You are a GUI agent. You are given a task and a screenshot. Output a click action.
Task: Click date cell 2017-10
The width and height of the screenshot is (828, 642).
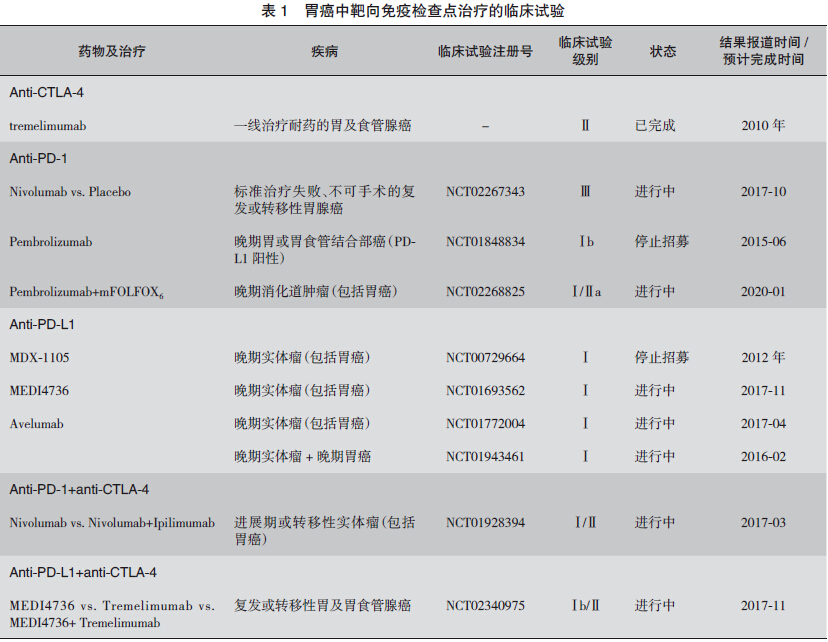coord(763,192)
